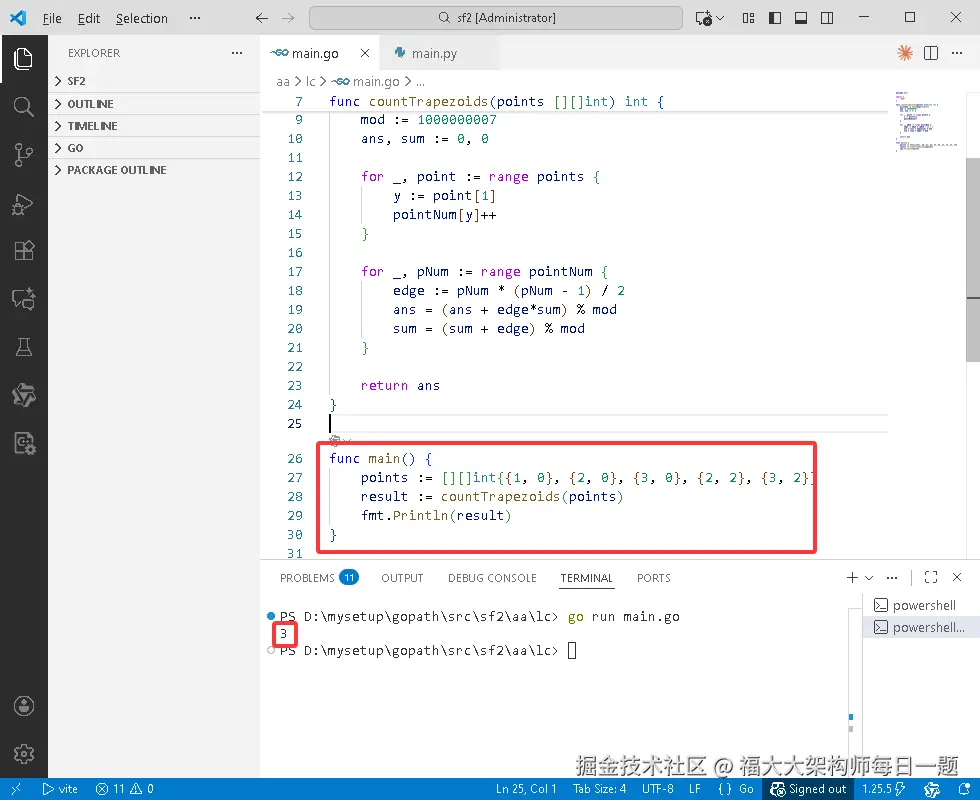980x800 pixels.
Task: Go forward with the right arrow
Action: pos(288,18)
